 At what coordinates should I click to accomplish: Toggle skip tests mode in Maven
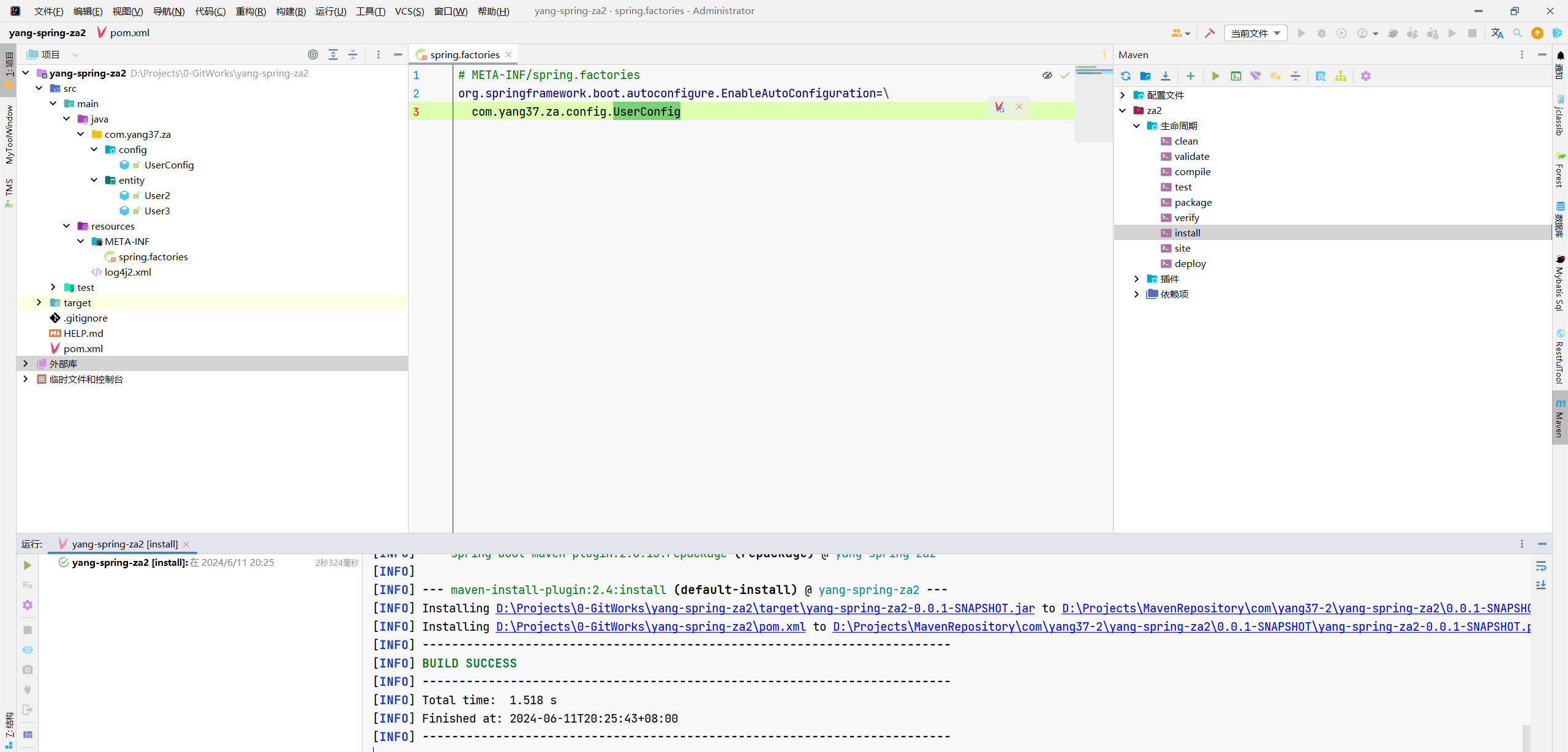(1276, 76)
